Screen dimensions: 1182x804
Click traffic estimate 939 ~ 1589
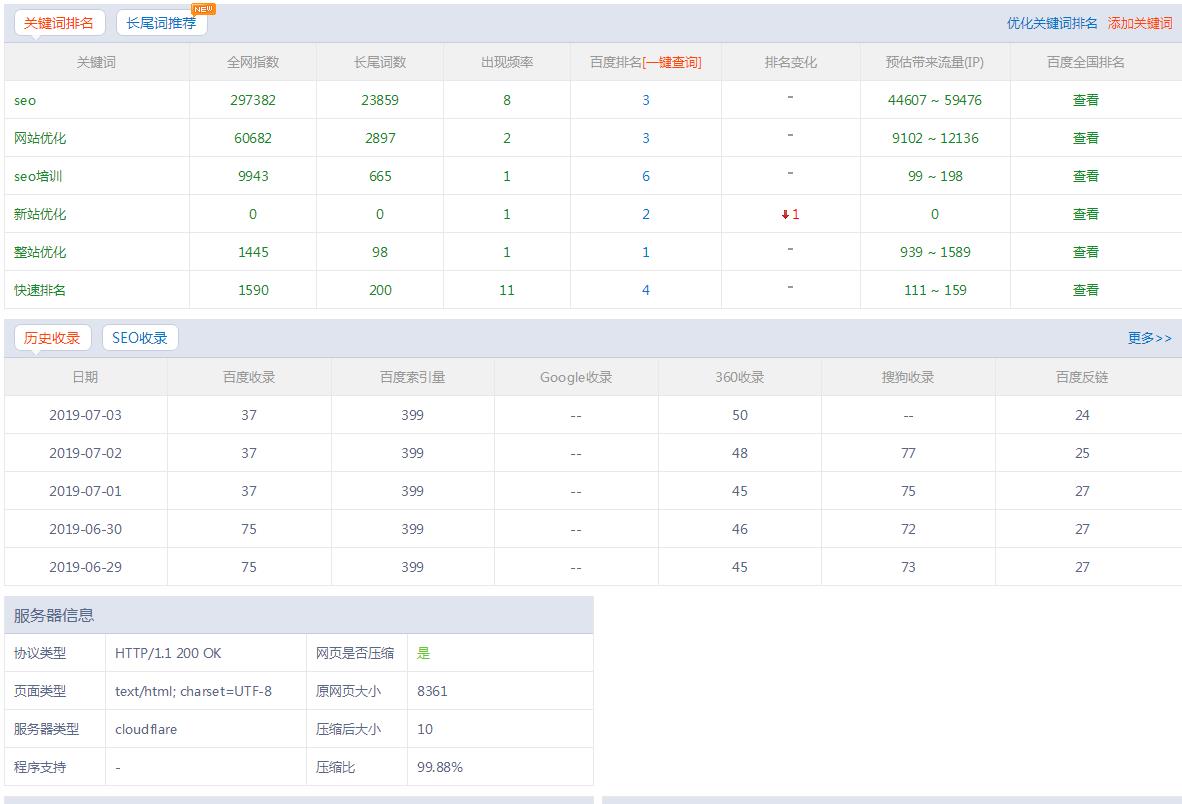(x=935, y=252)
